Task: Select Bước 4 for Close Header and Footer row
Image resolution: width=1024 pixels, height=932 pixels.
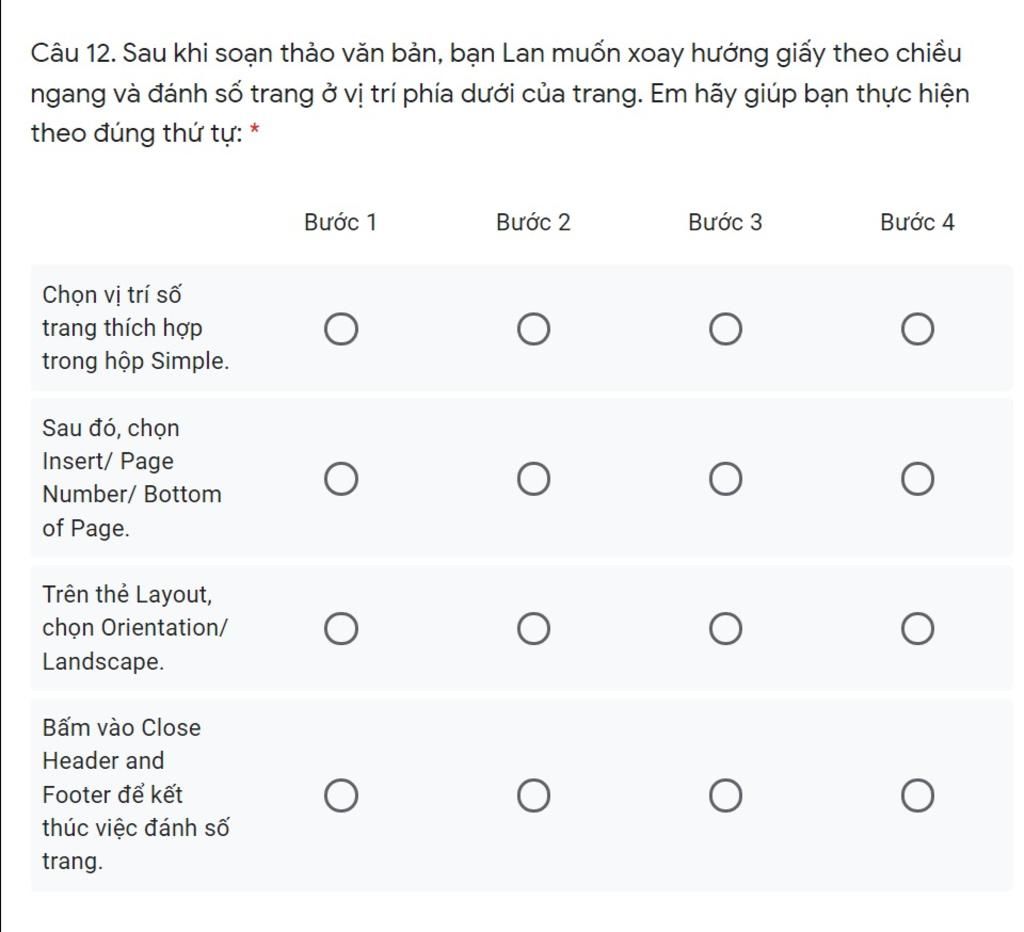Action: (918, 796)
